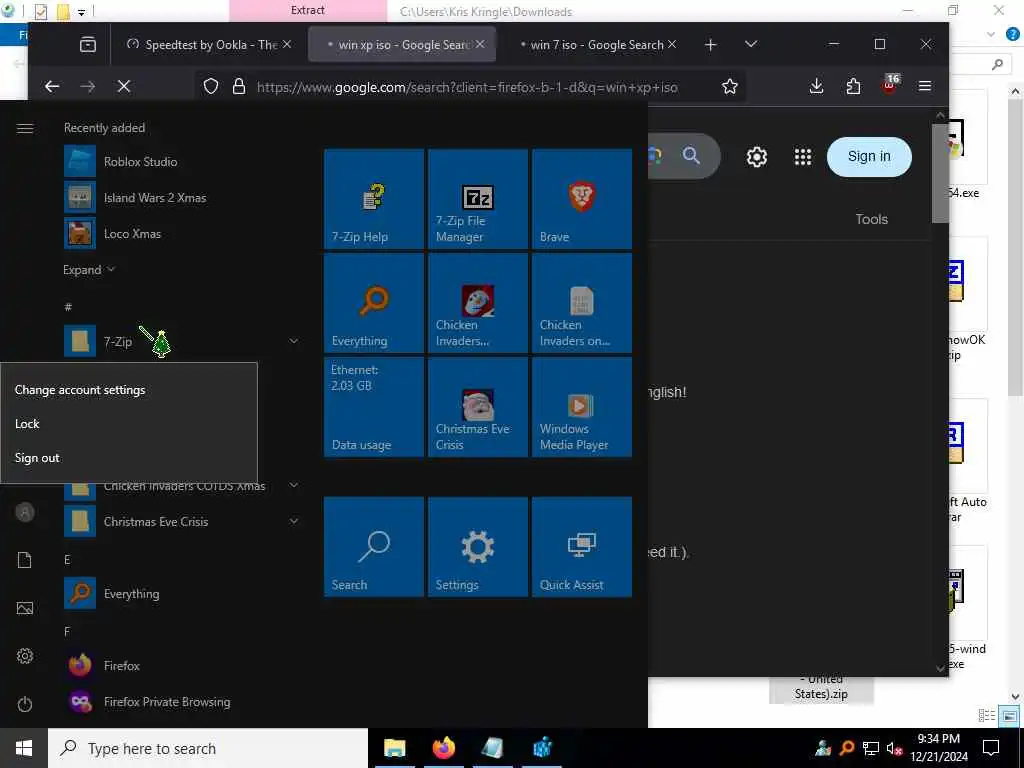The width and height of the screenshot is (1024, 768).
Task: Open Everything from the app list
Action: tap(183, 593)
